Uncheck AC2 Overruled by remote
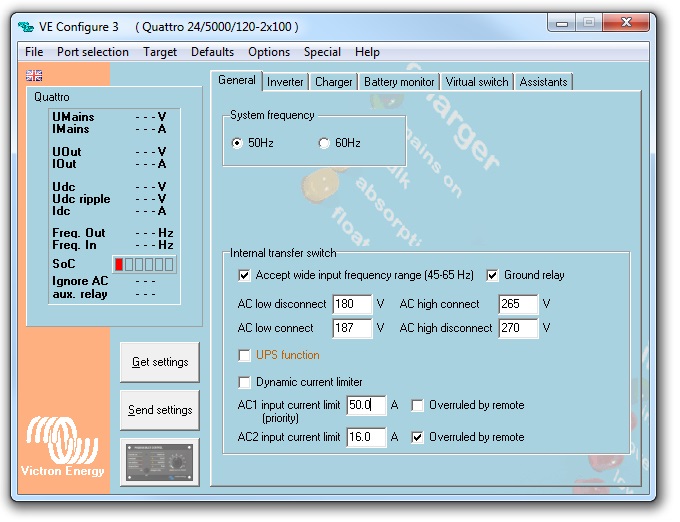The height and width of the screenshot is (522, 680). coord(418,437)
